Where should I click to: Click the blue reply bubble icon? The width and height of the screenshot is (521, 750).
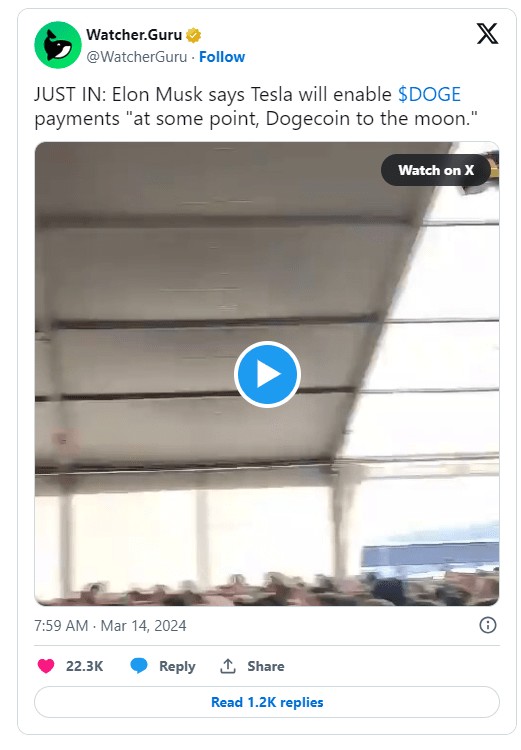coord(139,666)
